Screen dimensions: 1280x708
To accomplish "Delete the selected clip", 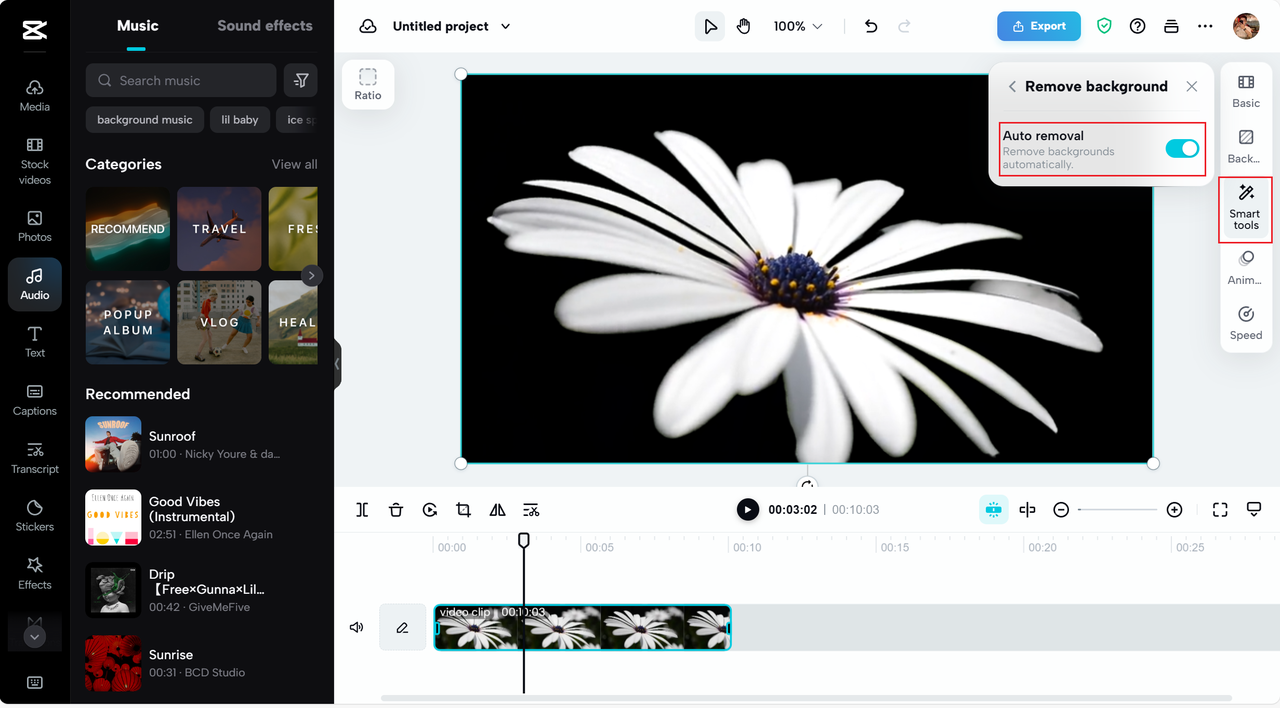I will (x=396, y=510).
